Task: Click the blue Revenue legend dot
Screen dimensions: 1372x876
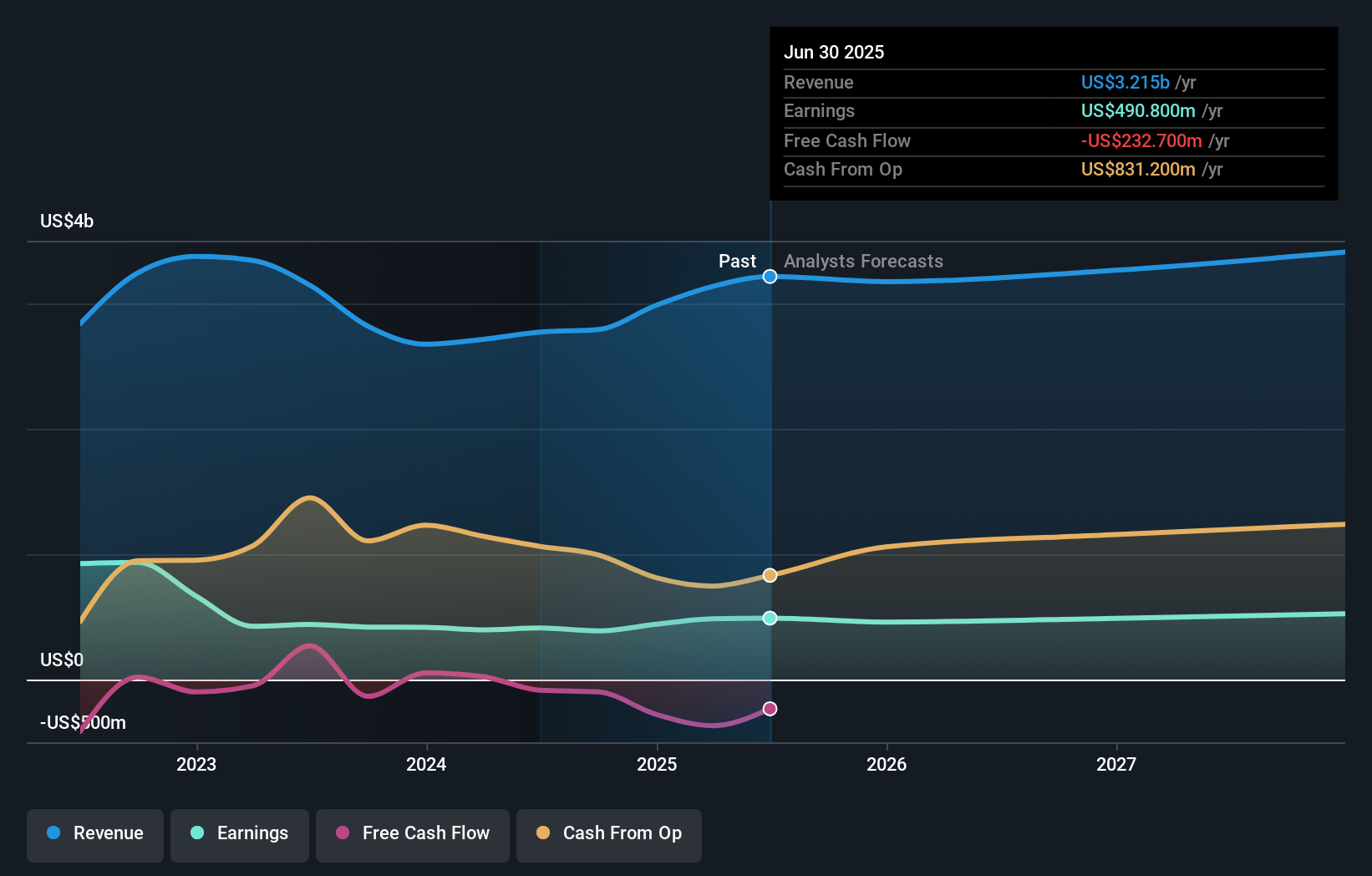Action: pyautogui.click(x=52, y=833)
